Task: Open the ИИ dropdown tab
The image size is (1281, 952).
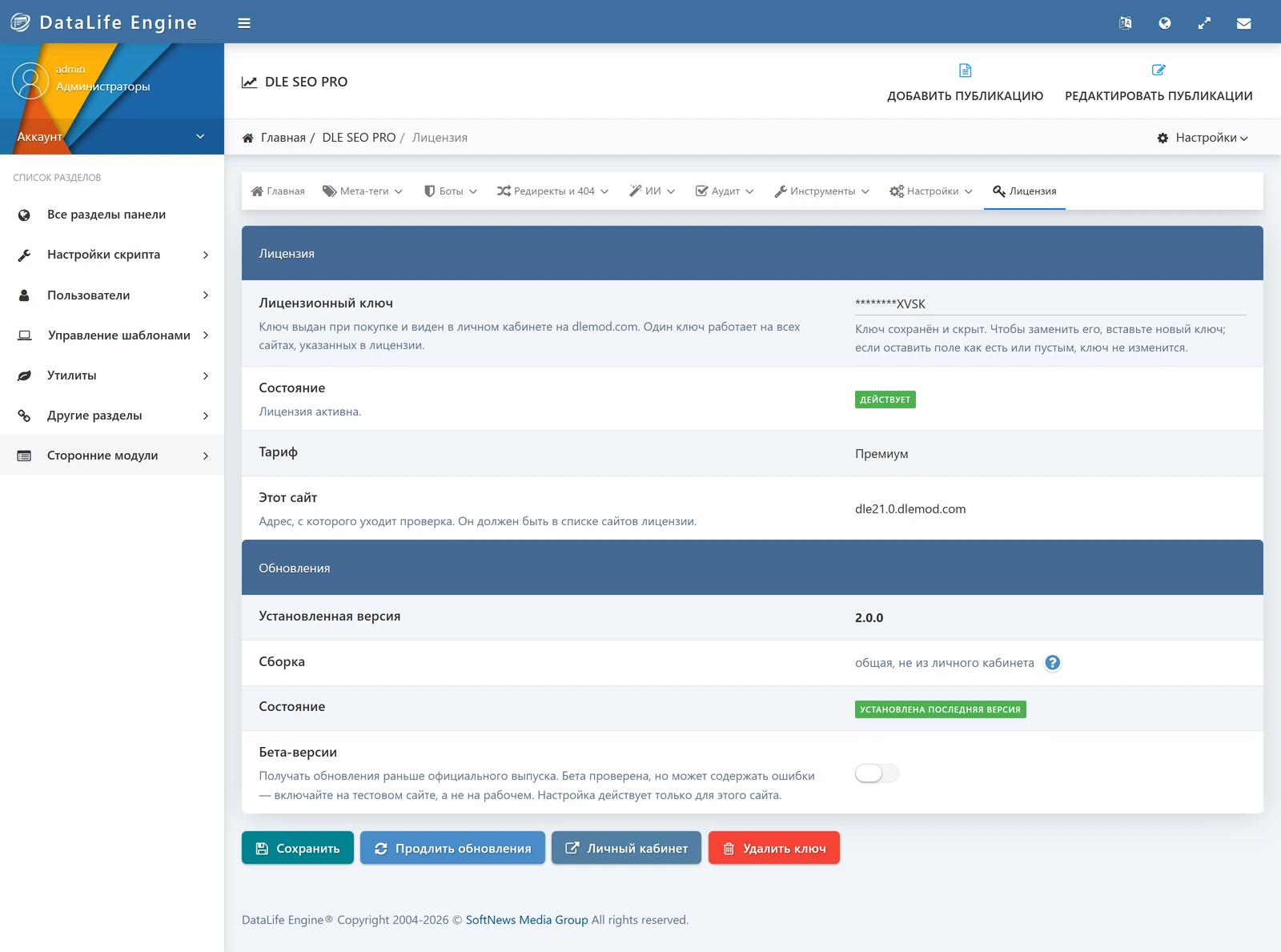Action: [x=652, y=191]
